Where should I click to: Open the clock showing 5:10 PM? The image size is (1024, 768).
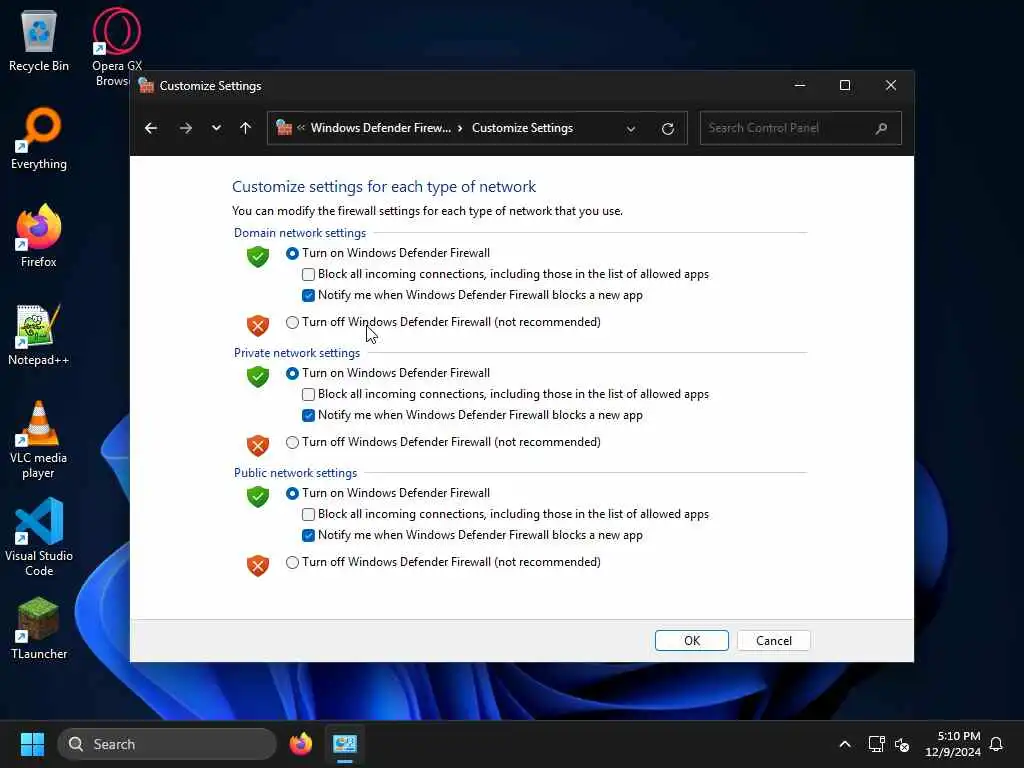click(x=953, y=744)
